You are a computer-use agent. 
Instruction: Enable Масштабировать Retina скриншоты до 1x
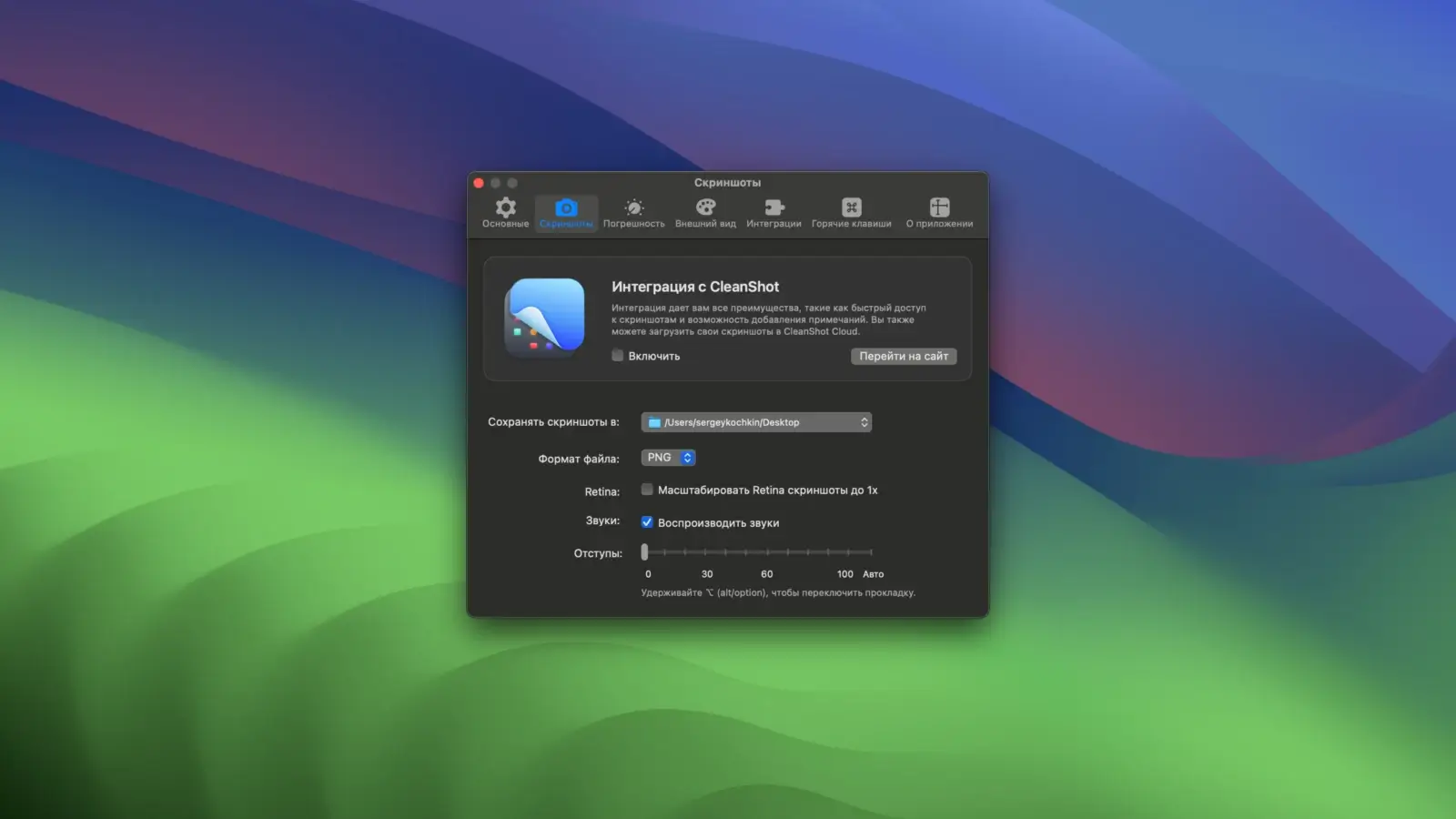[x=647, y=490]
